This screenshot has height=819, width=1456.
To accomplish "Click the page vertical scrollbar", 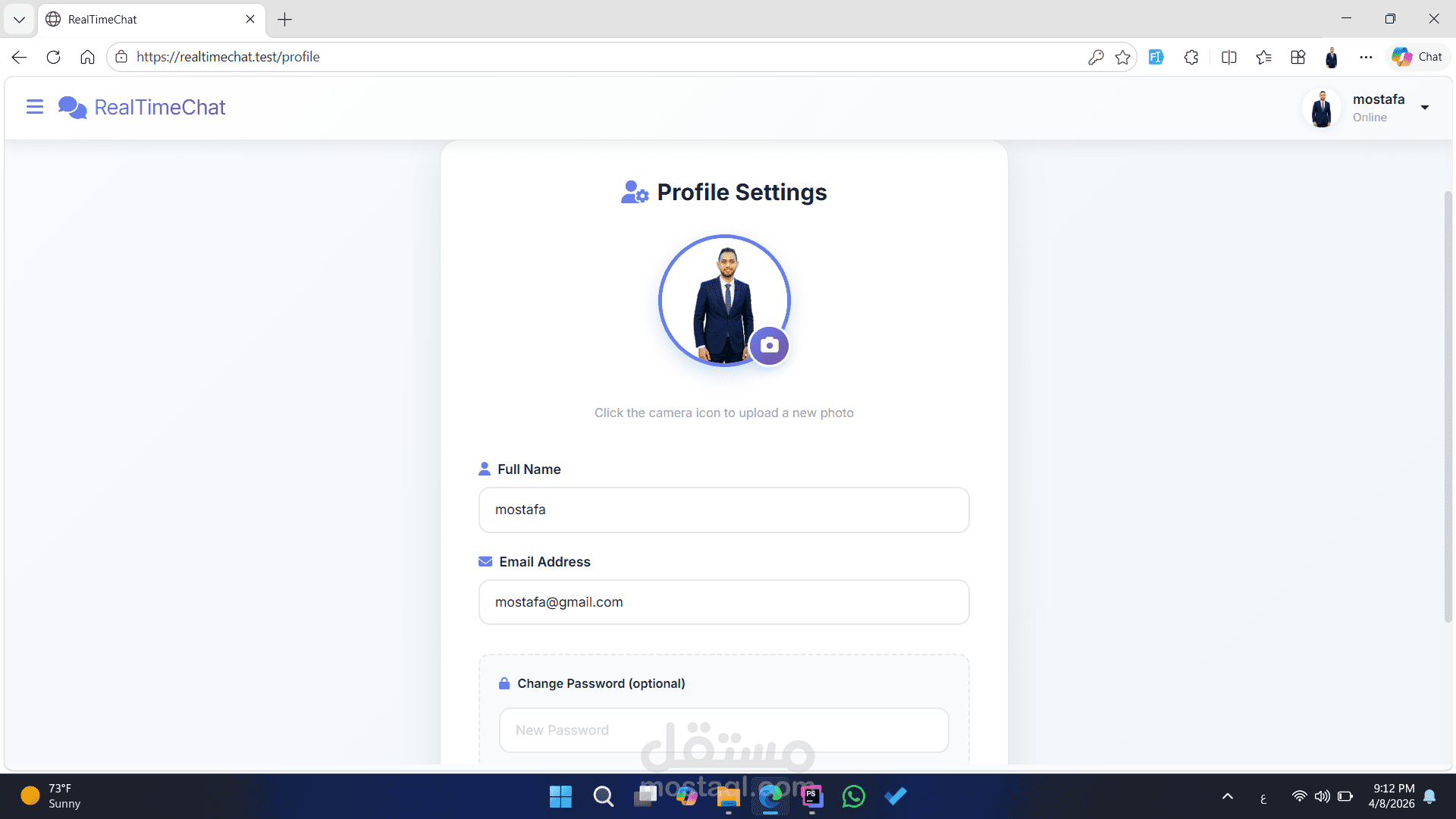I will coord(1448,406).
